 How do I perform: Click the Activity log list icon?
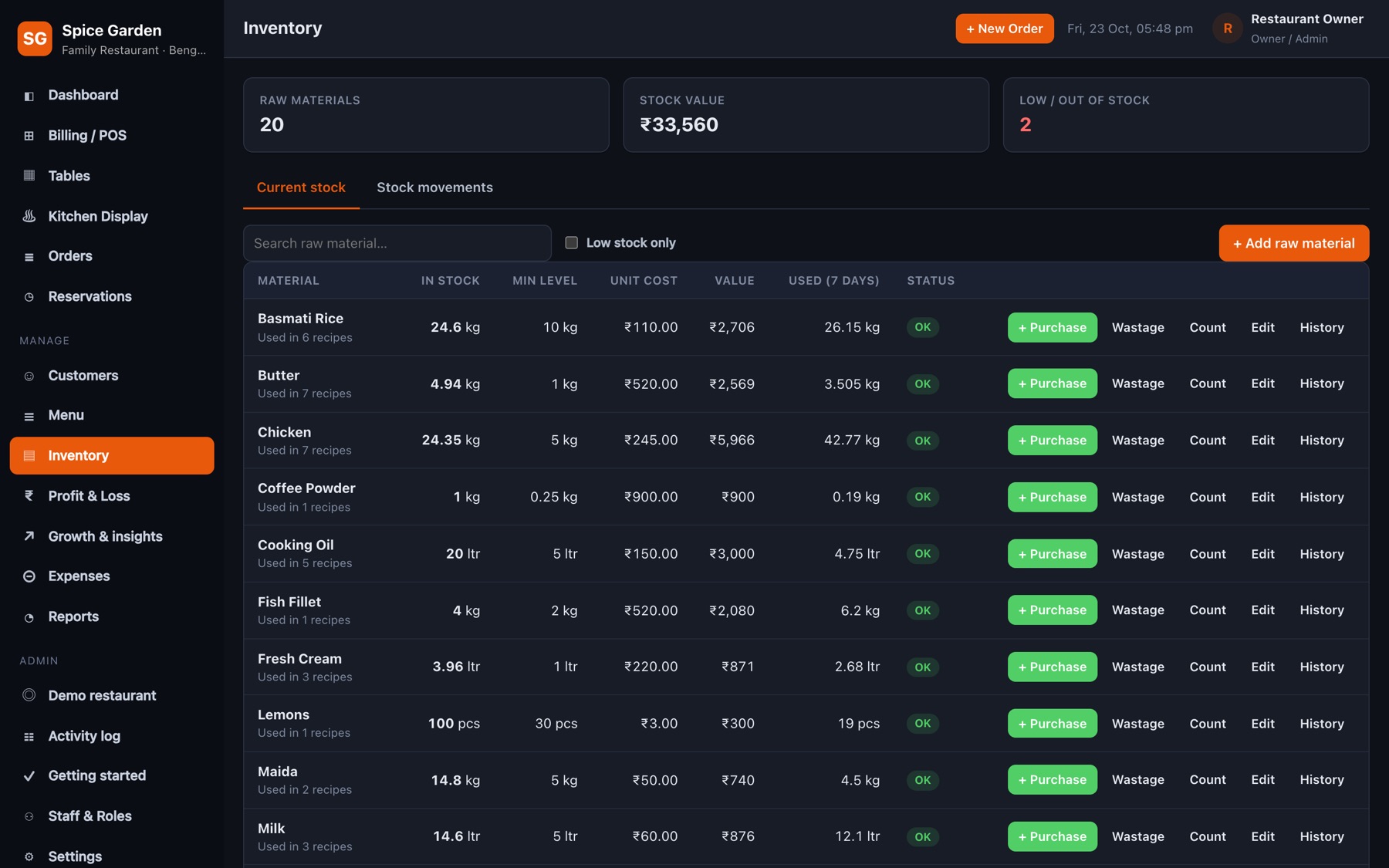29,736
